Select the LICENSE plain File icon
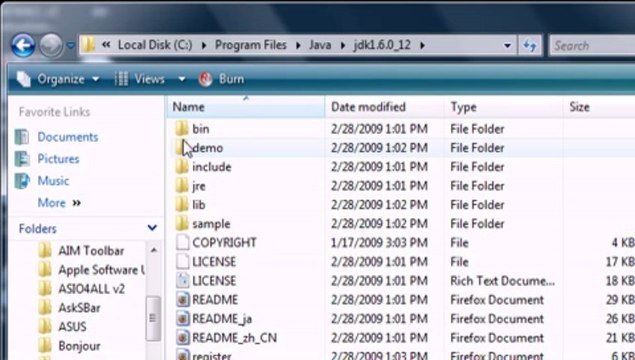This screenshot has height=360, width=635. pyautogui.click(x=183, y=262)
